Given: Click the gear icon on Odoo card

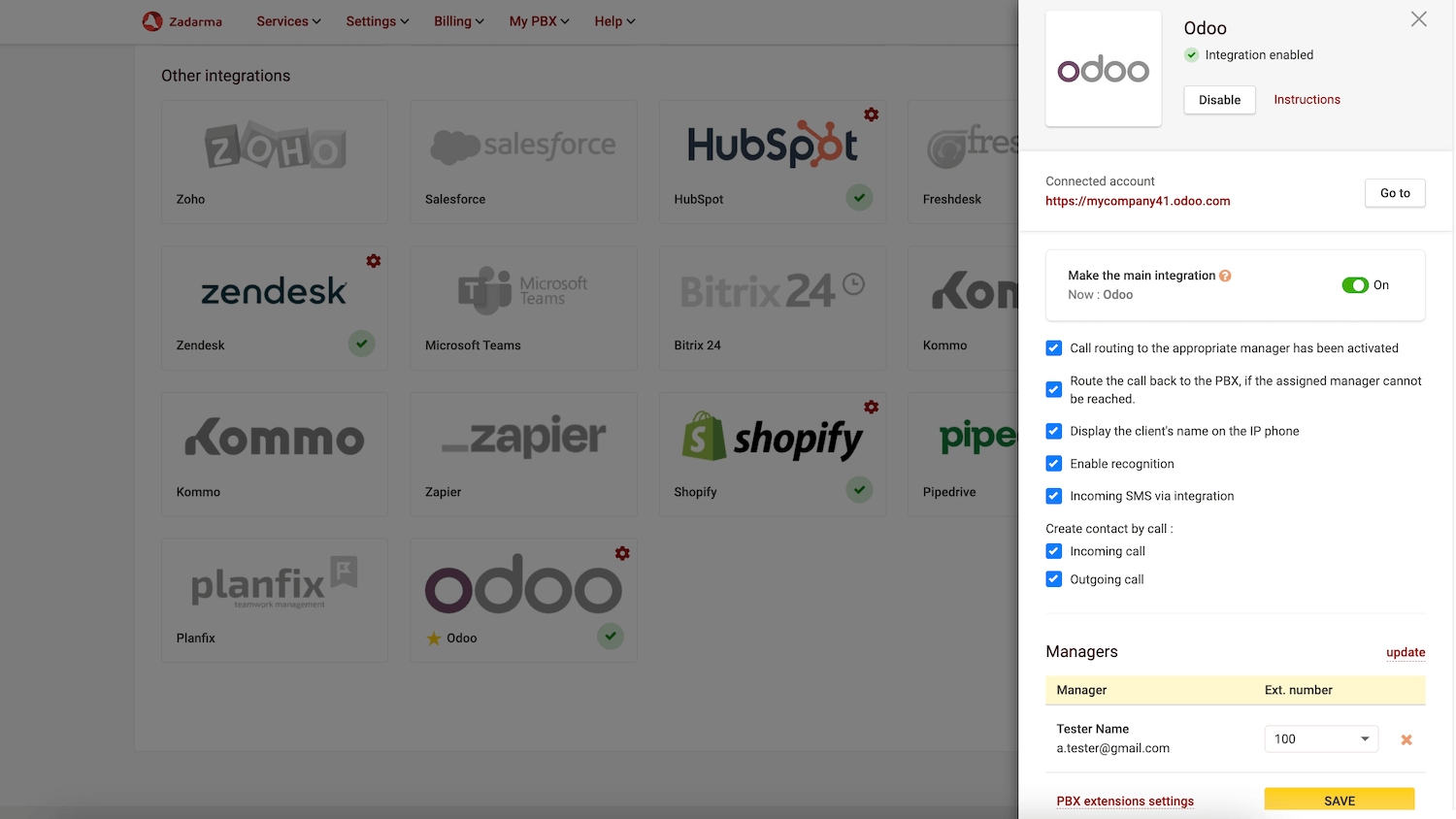Looking at the screenshot, I should click(x=622, y=553).
